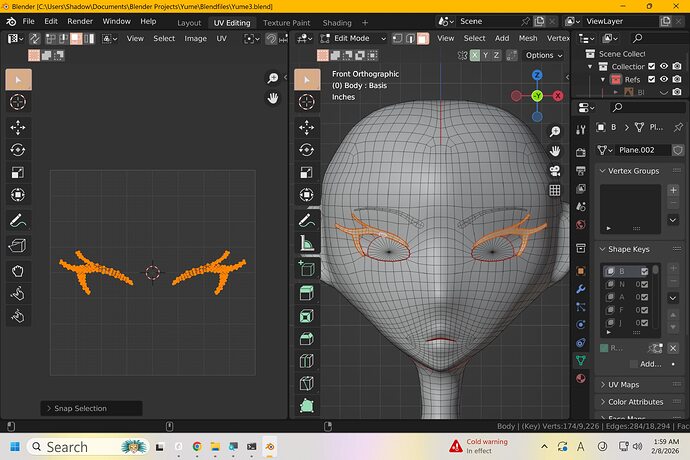Toggle camera view in 3D viewport

click(x=555, y=171)
